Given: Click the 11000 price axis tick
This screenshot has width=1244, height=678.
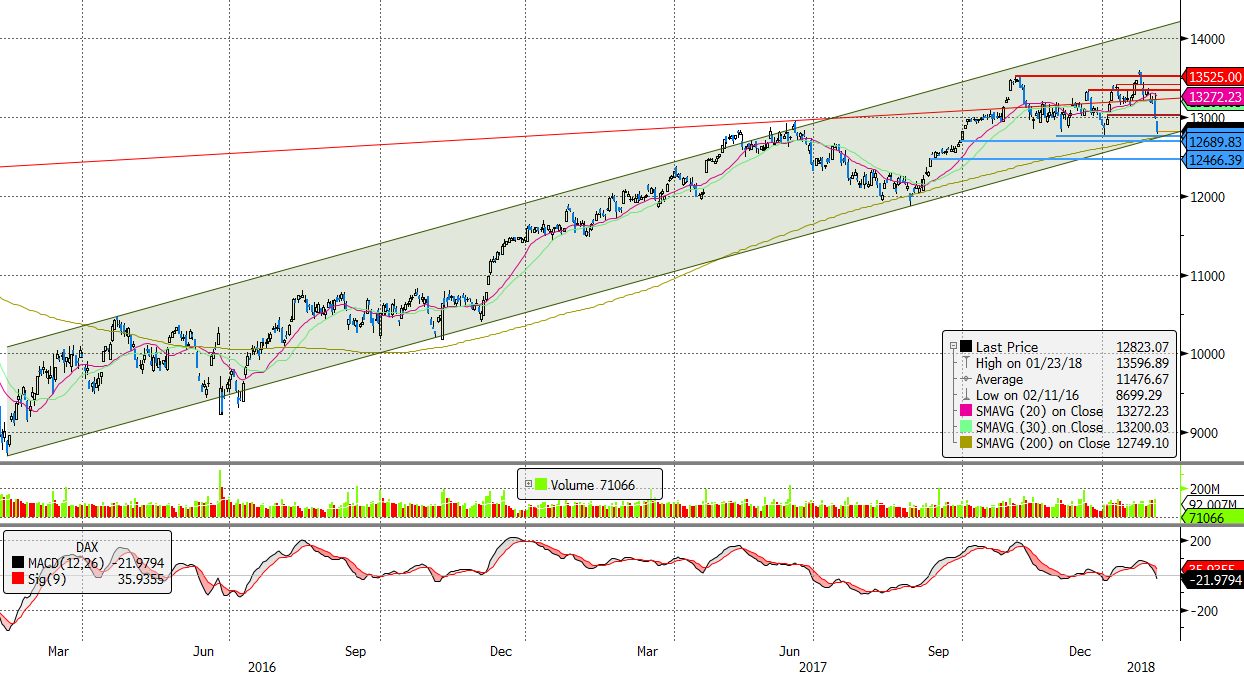Looking at the screenshot, I should 1208,275.
